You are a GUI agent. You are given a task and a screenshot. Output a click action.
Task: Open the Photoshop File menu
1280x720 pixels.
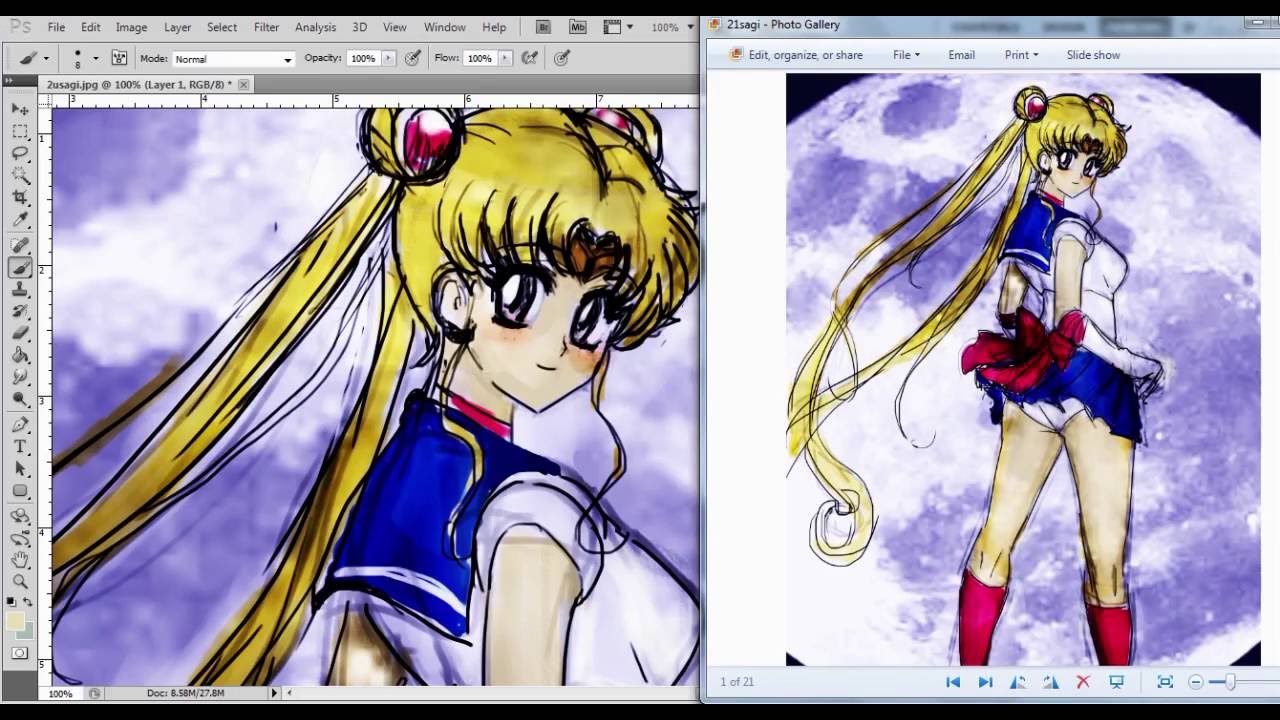click(56, 27)
